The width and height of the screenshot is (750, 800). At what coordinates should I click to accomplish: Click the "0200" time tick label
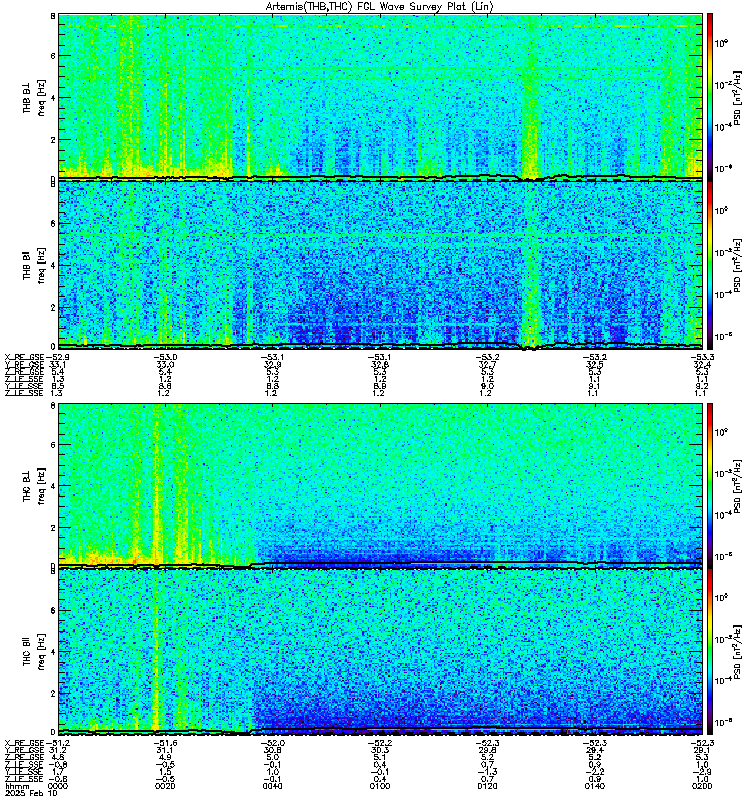[702, 786]
